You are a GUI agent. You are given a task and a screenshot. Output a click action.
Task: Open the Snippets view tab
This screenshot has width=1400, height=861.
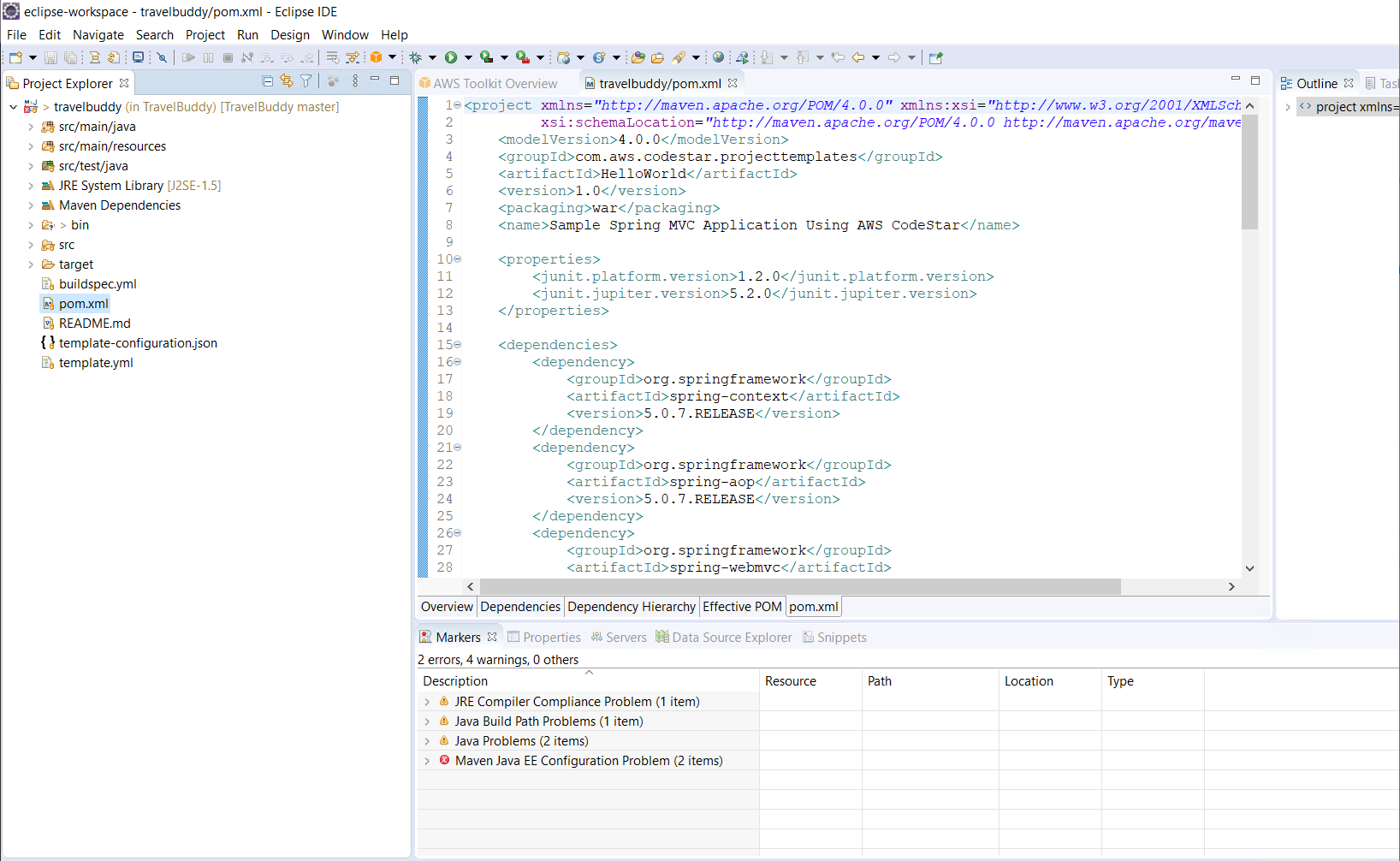pos(834,638)
